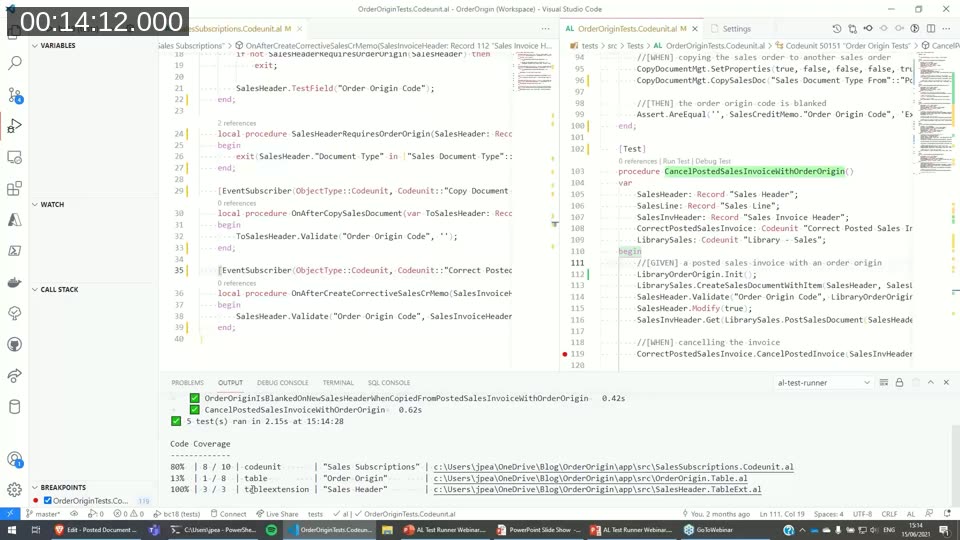Viewport: 960px width, 540px height.
Task: Open the right editor group's more actions menu
Action: click(x=947, y=29)
